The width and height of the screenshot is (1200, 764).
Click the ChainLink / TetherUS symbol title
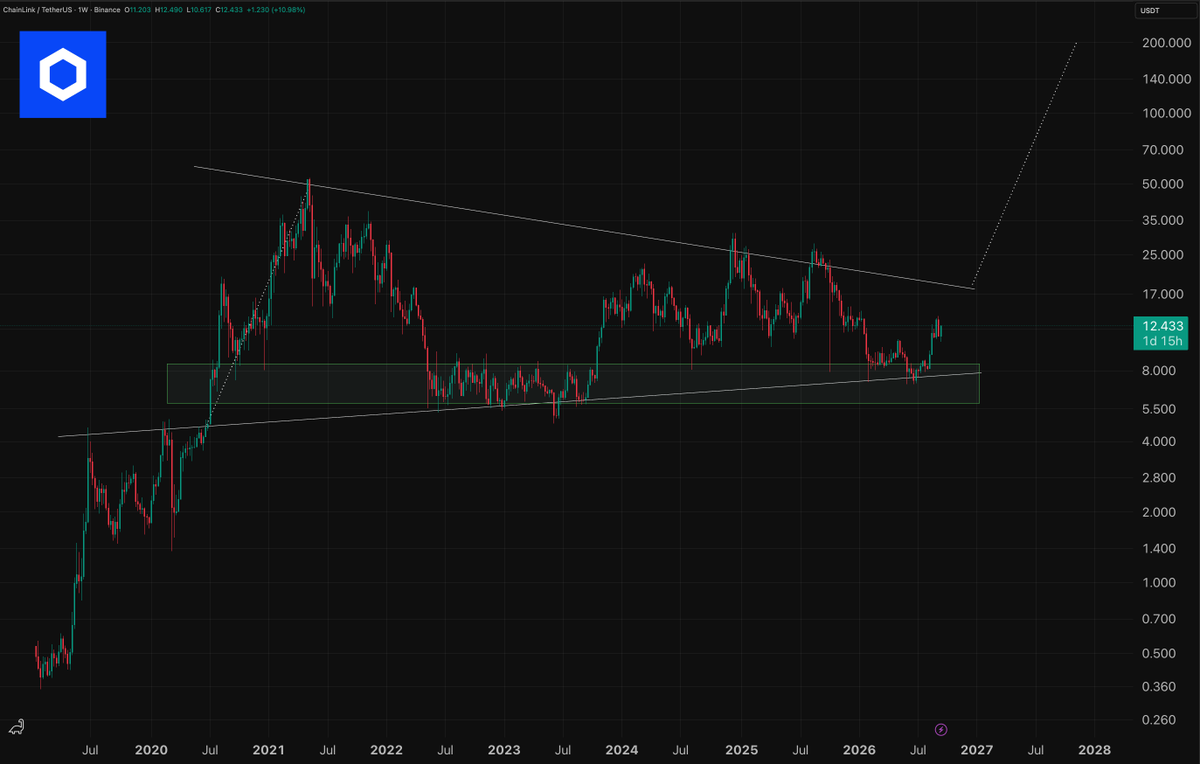37,9
